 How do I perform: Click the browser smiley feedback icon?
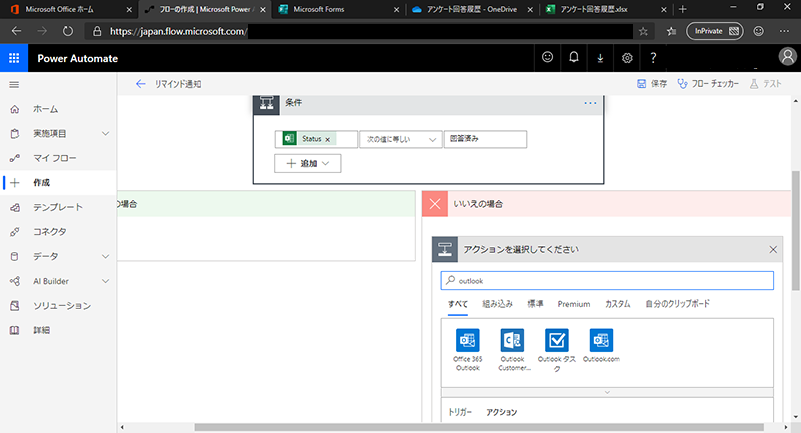click(x=759, y=31)
